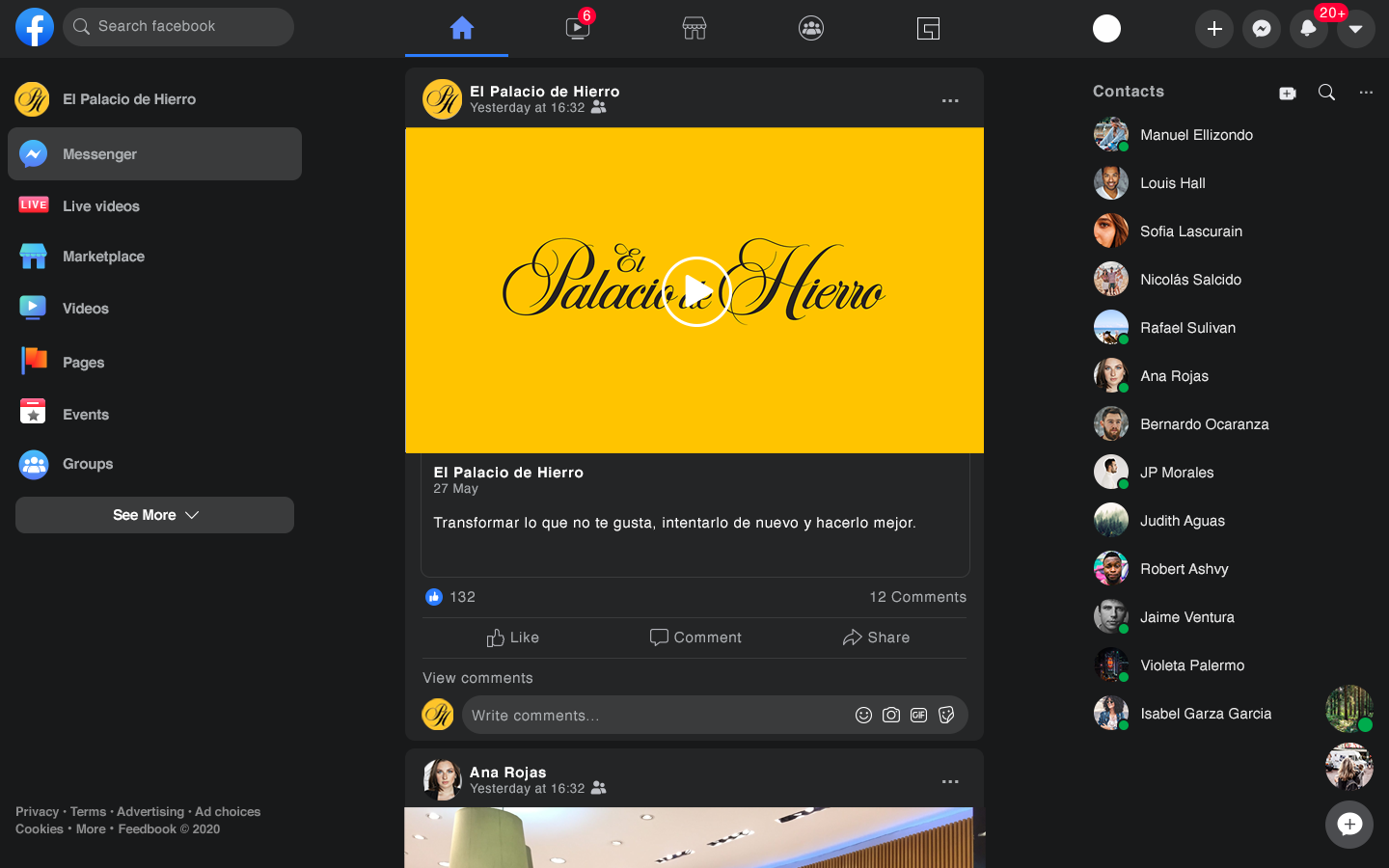Viewport: 1389px width, 868px height.
Task: Open the account dropdown arrow
Action: pyautogui.click(x=1355, y=29)
